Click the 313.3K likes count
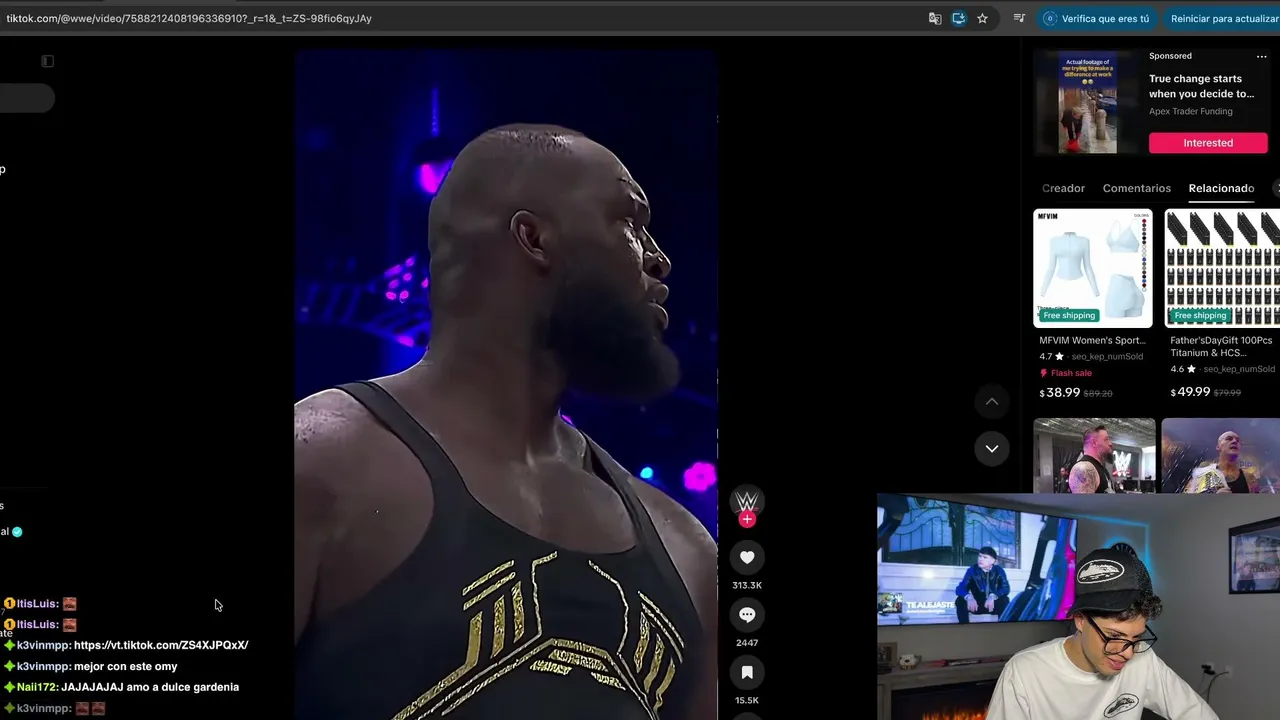The width and height of the screenshot is (1280, 720). [x=747, y=585]
